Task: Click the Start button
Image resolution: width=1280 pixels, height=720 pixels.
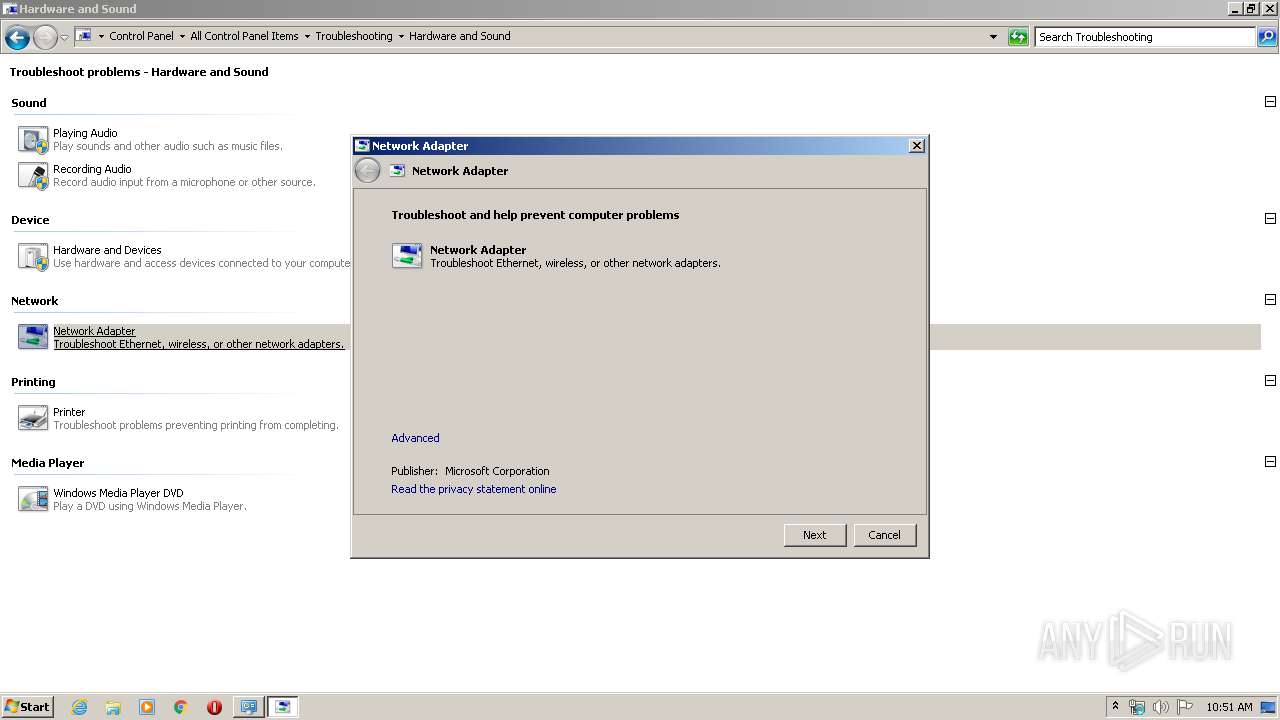Action: pos(28,707)
